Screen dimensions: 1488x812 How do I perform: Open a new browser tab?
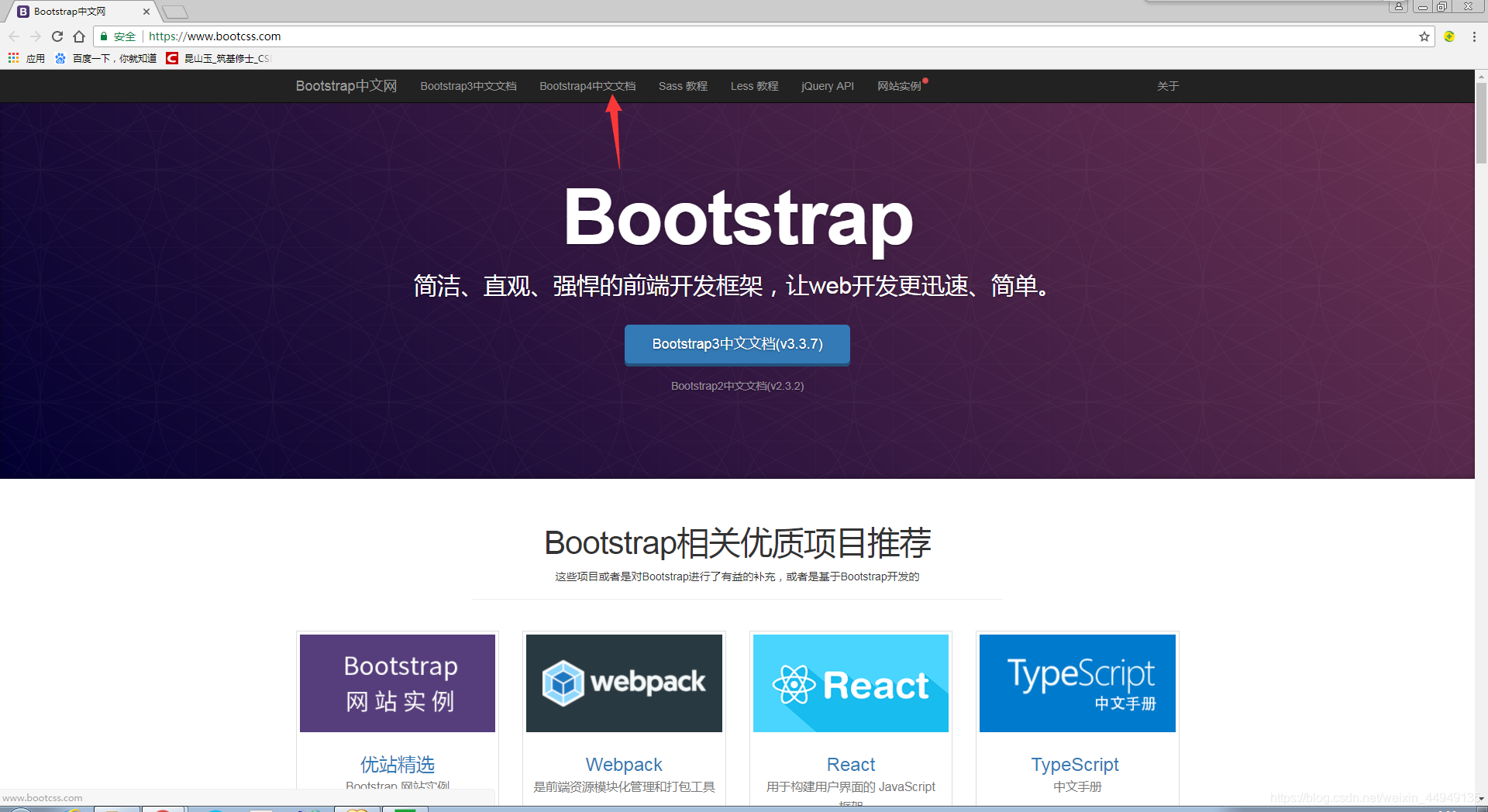[175, 12]
